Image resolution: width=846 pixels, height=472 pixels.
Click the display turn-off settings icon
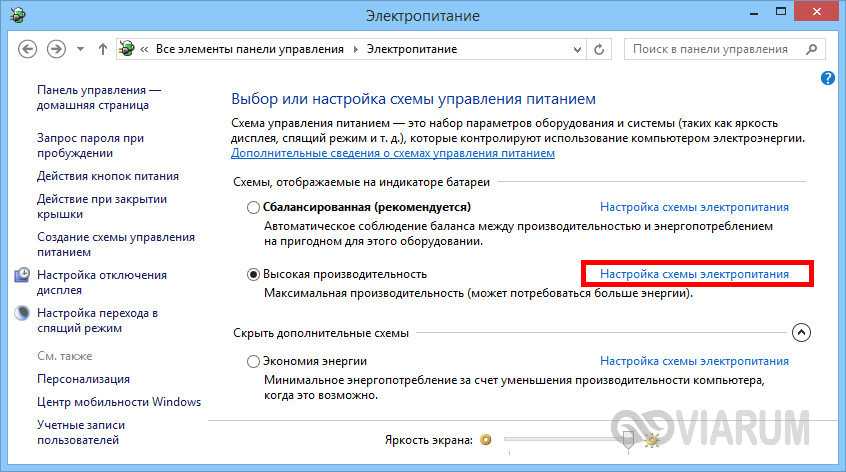[x=23, y=275]
